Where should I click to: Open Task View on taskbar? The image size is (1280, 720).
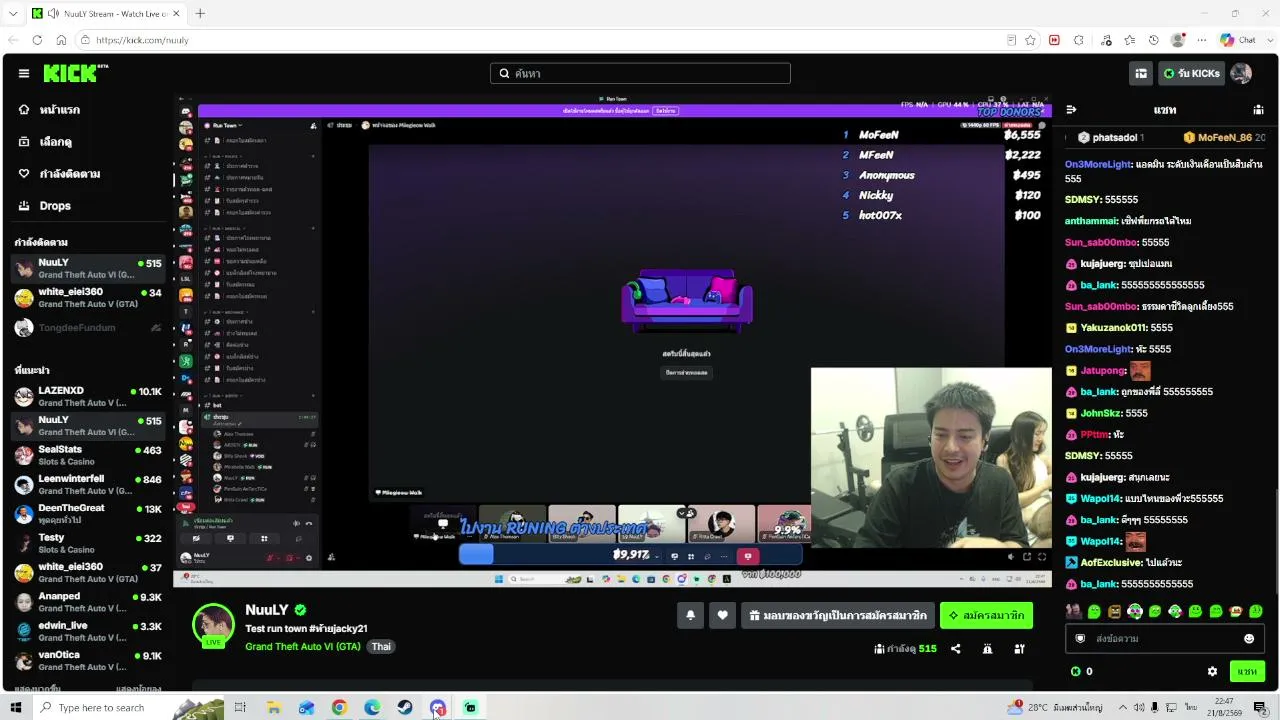pos(240,707)
